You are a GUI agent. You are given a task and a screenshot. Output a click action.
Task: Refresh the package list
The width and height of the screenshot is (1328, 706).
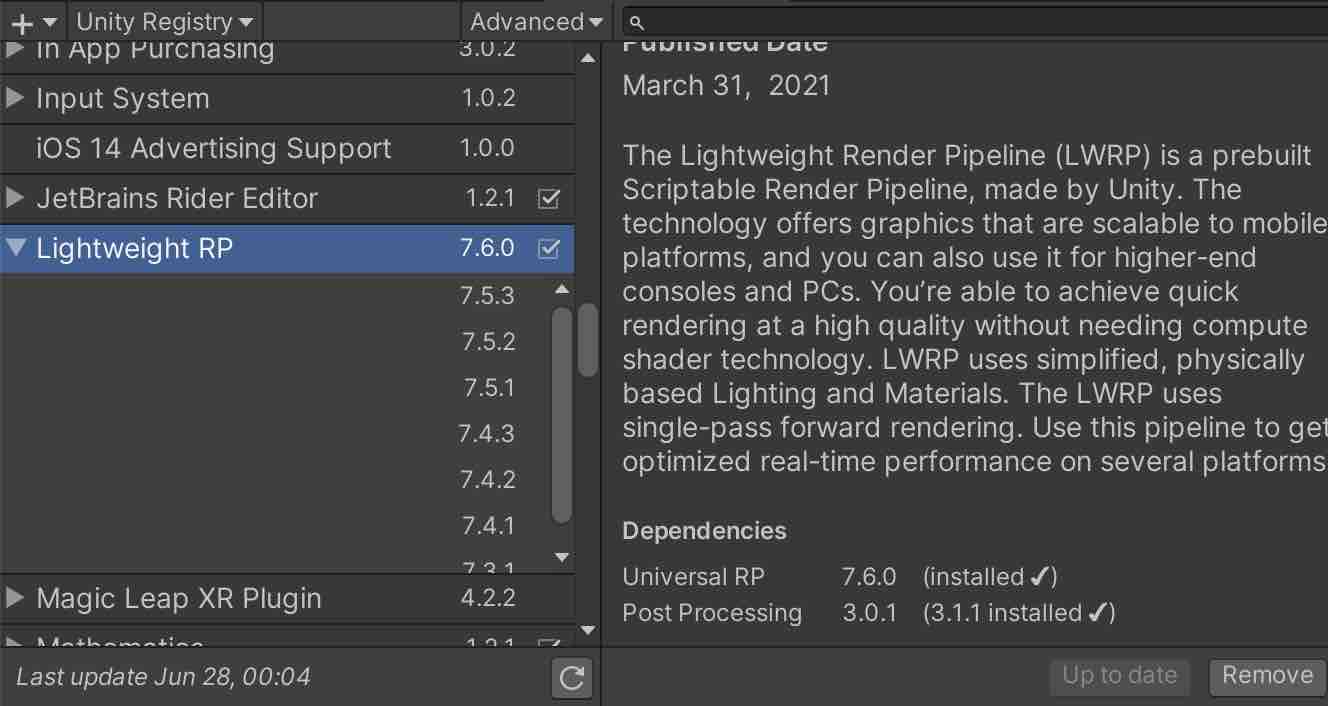point(572,678)
